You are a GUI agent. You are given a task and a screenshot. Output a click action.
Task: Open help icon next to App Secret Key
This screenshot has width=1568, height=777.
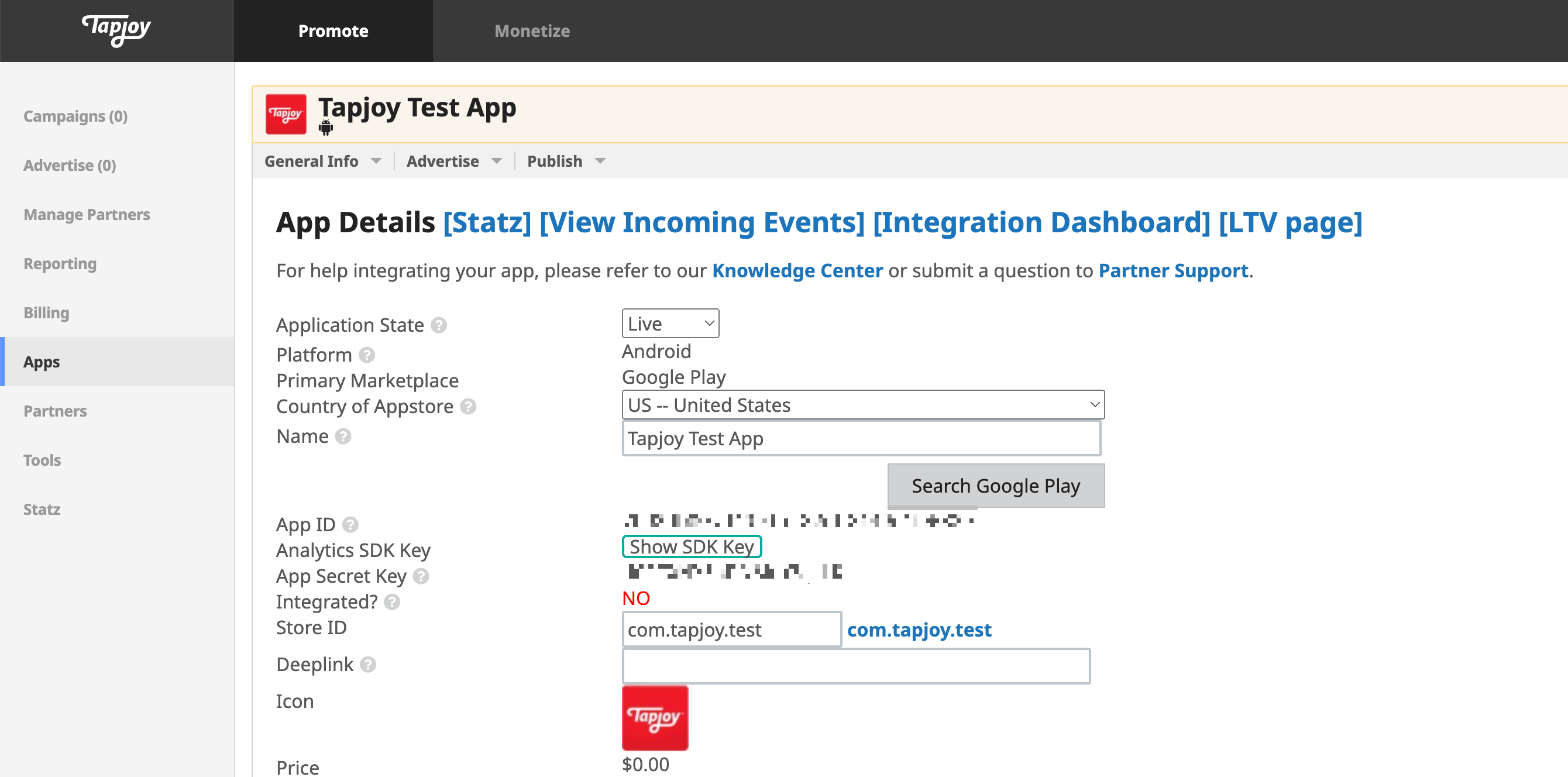click(x=421, y=576)
